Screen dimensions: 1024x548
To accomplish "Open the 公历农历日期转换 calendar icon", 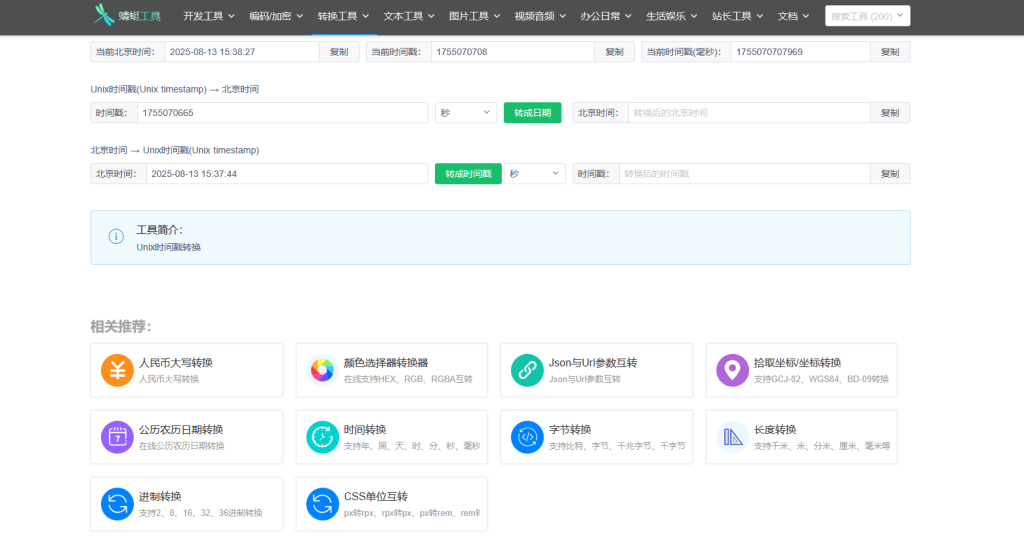I will click(x=118, y=437).
